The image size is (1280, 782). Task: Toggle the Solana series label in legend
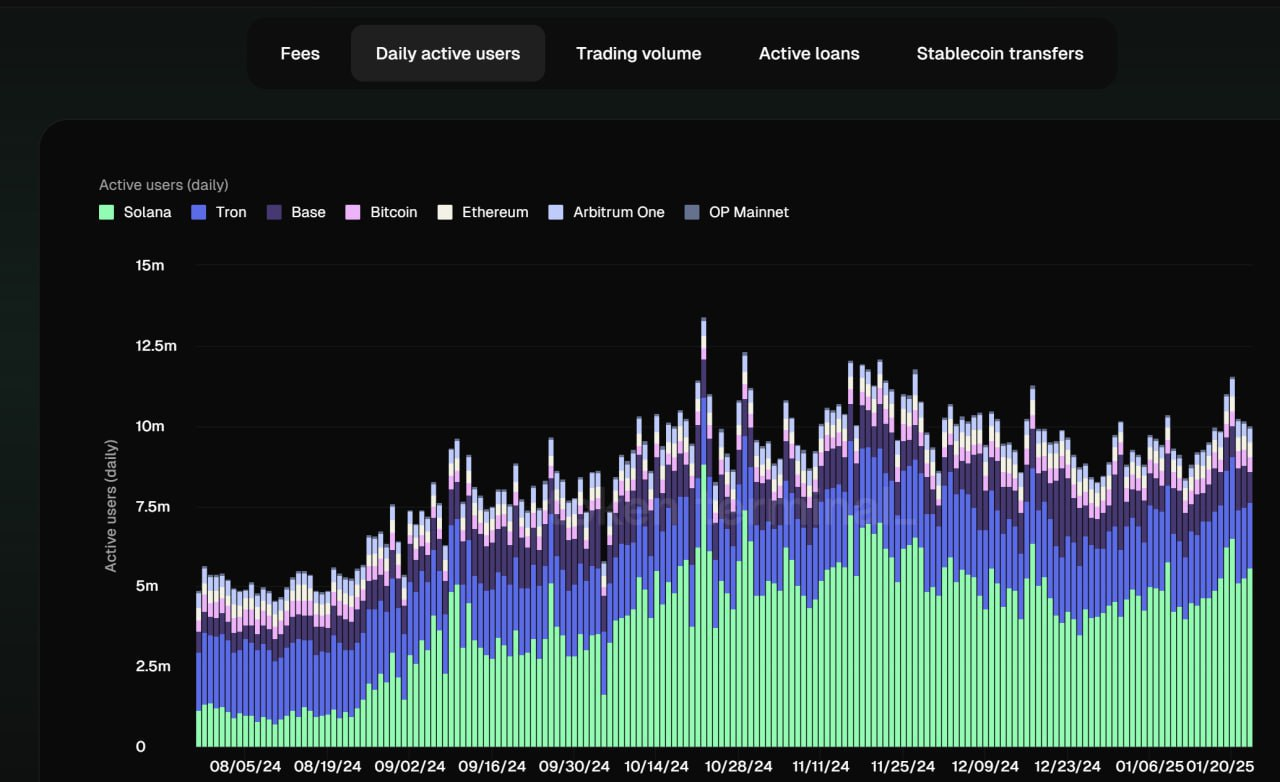coord(147,212)
